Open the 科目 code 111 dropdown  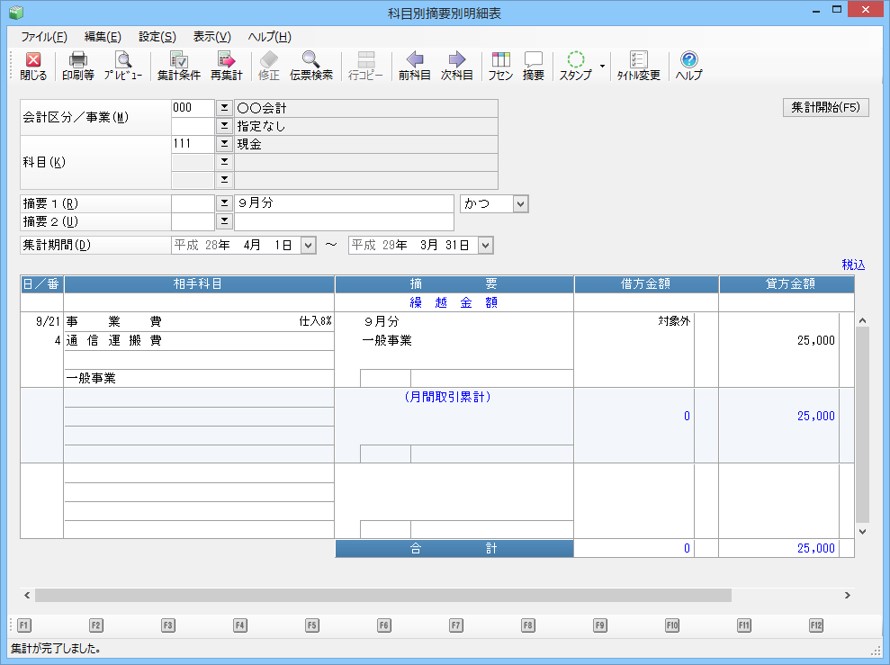(224, 145)
